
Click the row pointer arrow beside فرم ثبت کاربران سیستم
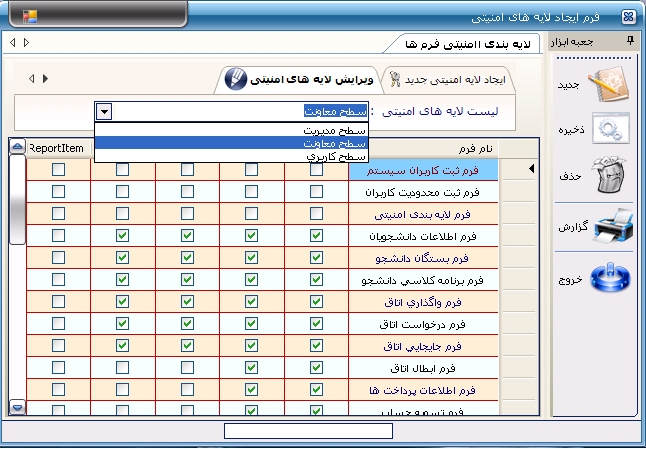pyautogui.click(x=531, y=168)
